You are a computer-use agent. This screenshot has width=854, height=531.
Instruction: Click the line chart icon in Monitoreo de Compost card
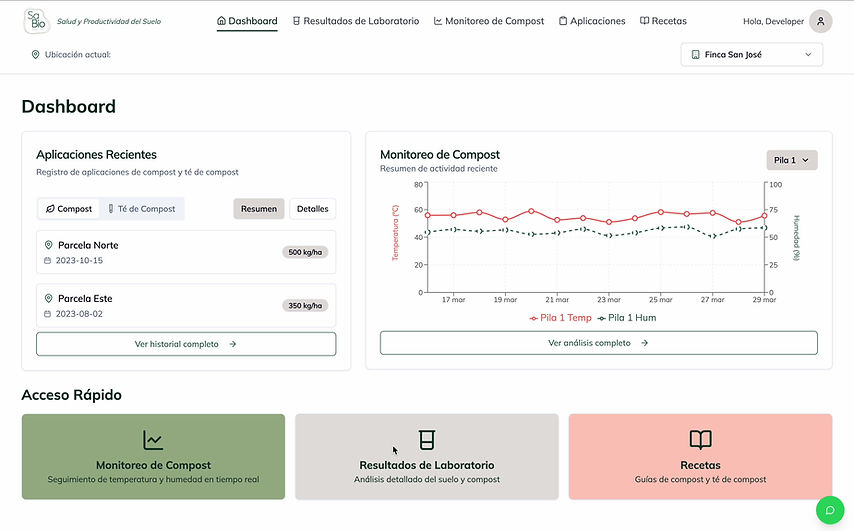point(153,440)
